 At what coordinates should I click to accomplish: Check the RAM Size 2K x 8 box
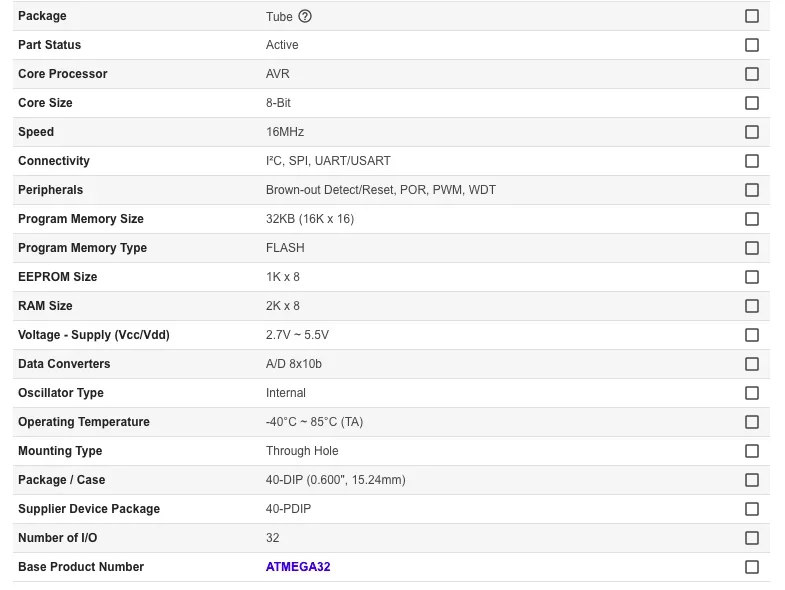[752, 306]
